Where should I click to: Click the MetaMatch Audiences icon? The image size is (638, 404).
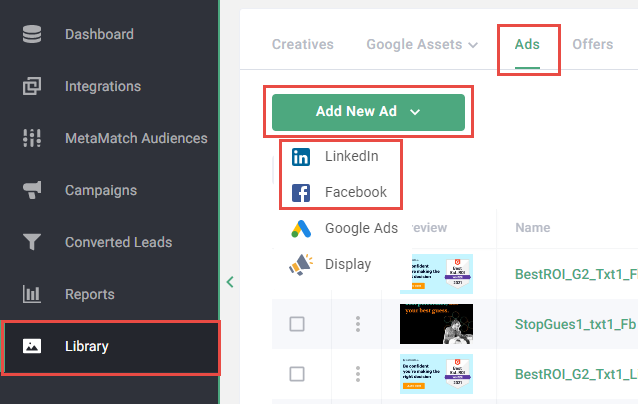point(32,139)
